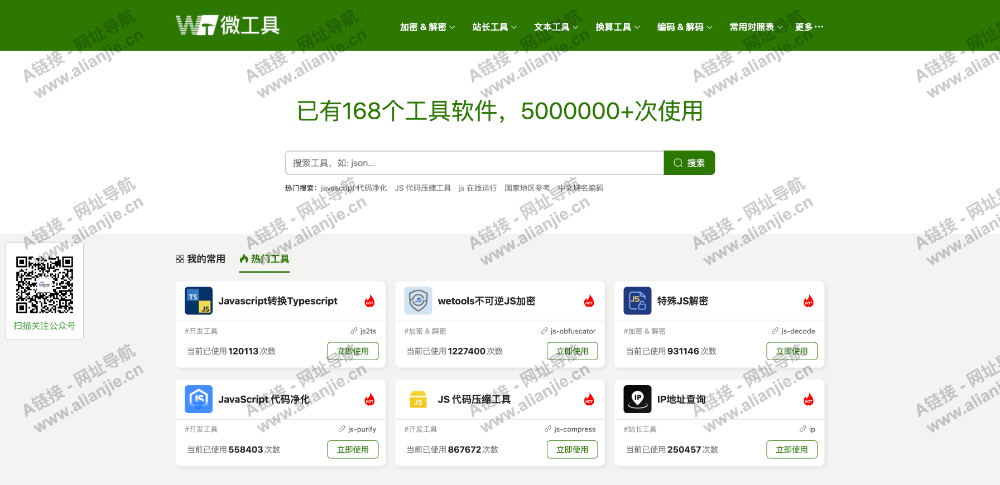Viewport: 1000px width, 485px height.
Task: Open the JS 代码压缩工具 yellow icon
Action: click(x=418, y=399)
